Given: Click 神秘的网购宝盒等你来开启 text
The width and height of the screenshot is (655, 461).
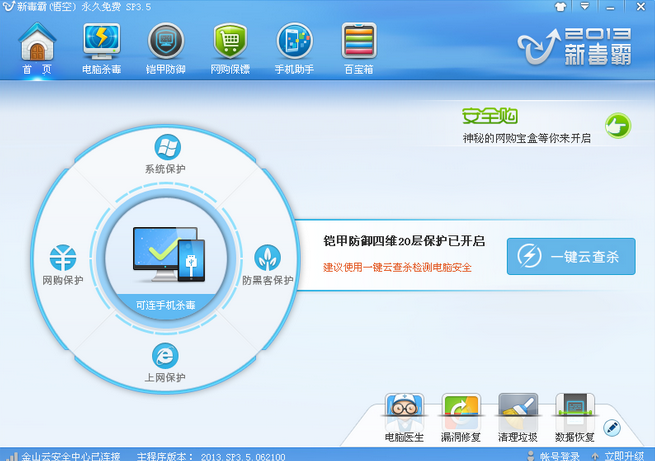Looking at the screenshot, I should click(526, 138).
